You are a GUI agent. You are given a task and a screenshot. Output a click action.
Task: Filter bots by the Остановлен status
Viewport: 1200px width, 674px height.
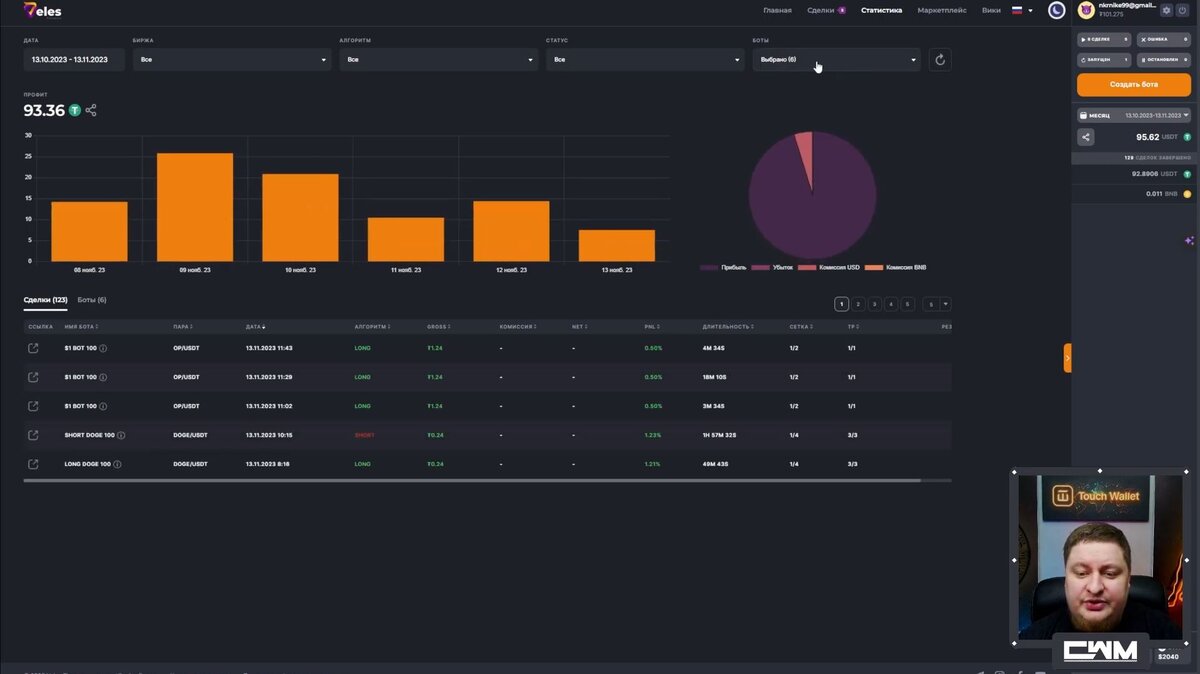tap(1164, 60)
